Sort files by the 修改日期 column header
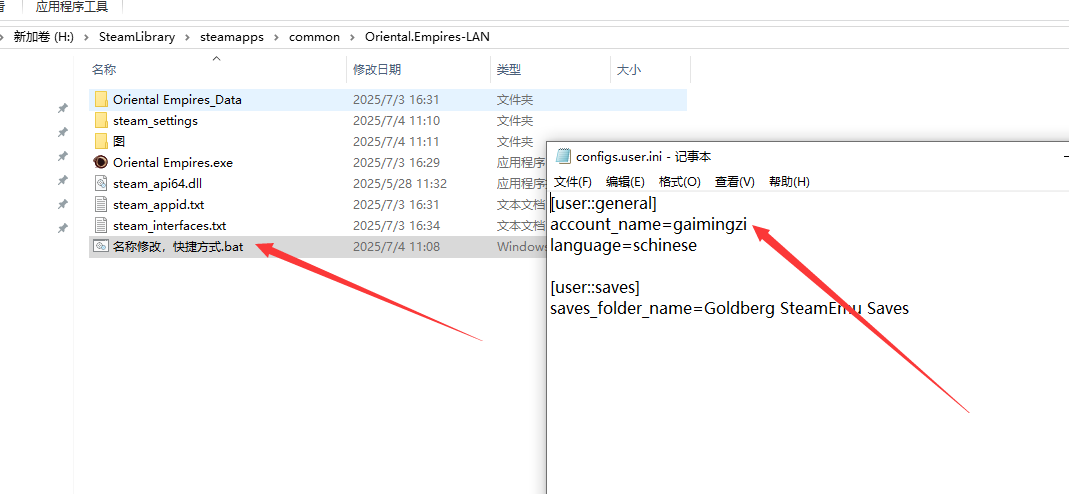1069x494 pixels. [x=377, y=70]
